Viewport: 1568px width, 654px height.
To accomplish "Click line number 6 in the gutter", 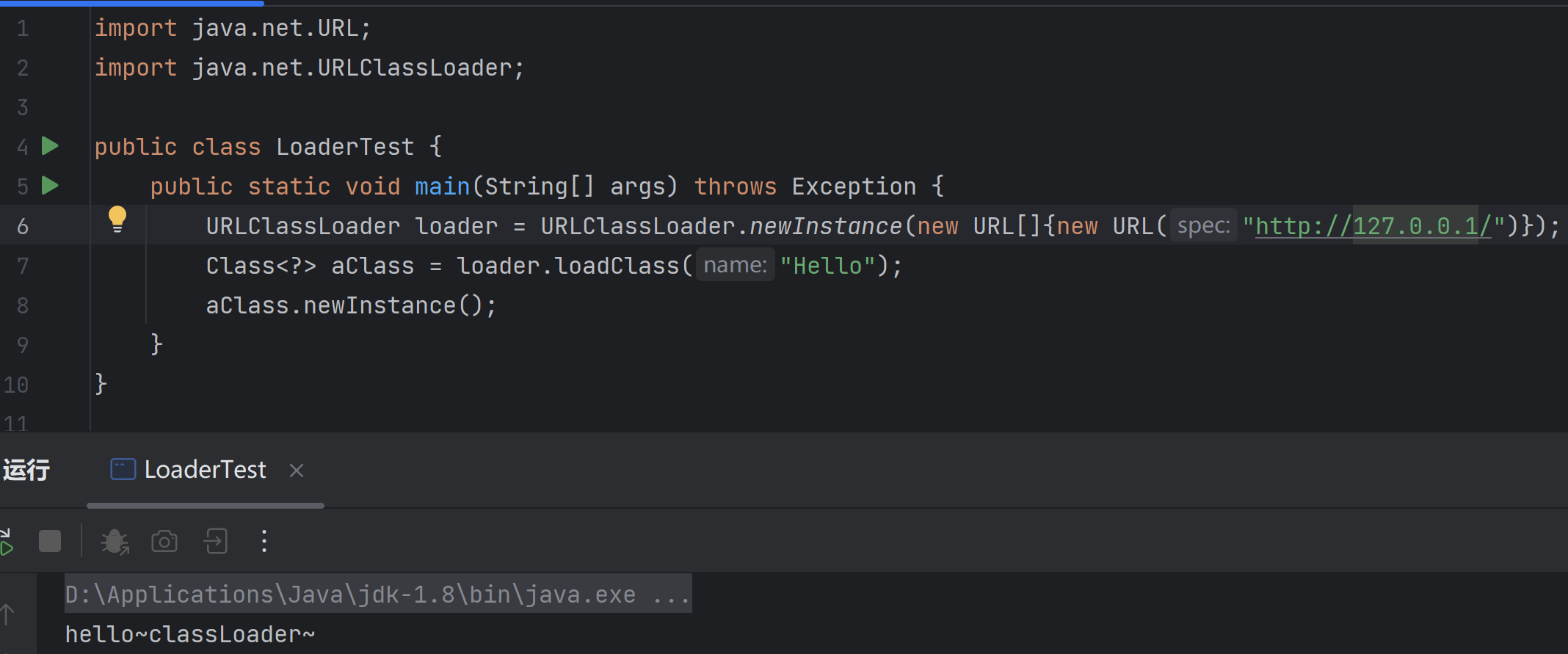I will (x=23, y=226).
